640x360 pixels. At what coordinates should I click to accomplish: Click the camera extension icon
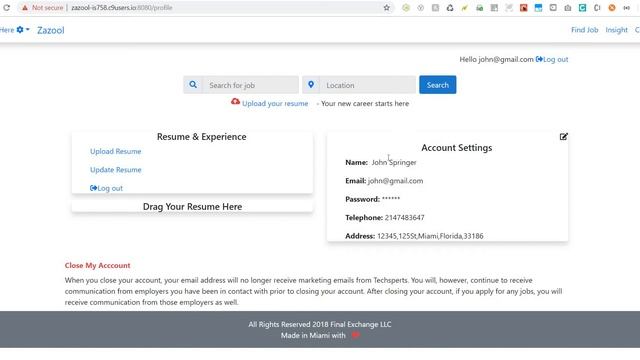pyautogui.click(x=568, y=8)
